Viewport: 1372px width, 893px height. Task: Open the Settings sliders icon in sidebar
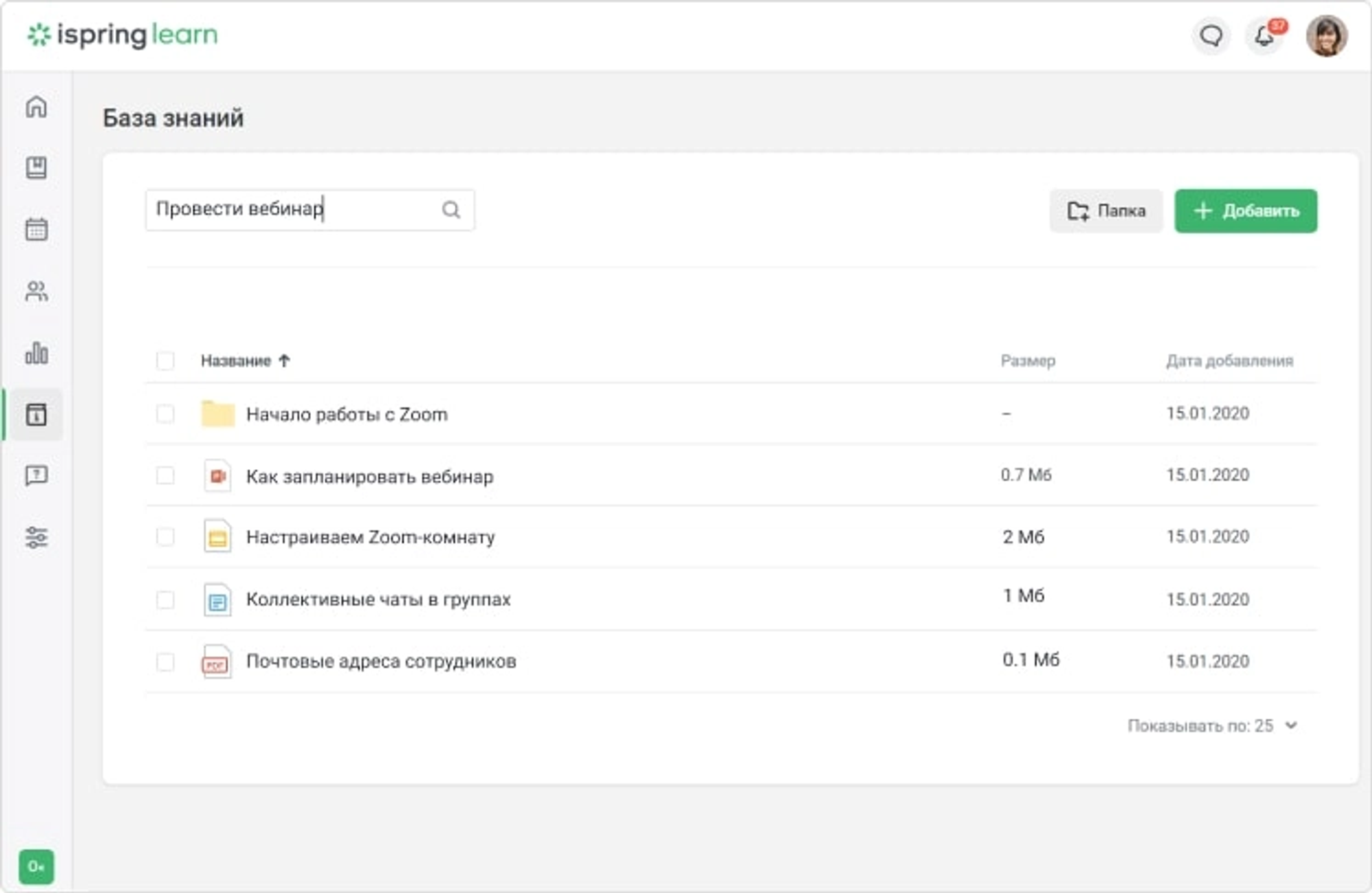pyautogui.click(x=36, y=537)
